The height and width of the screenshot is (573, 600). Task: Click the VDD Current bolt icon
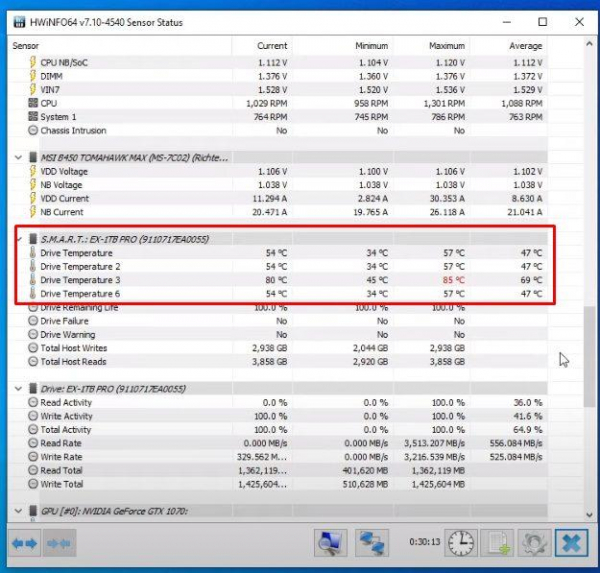pyautogui.click(x=33, y=198)
